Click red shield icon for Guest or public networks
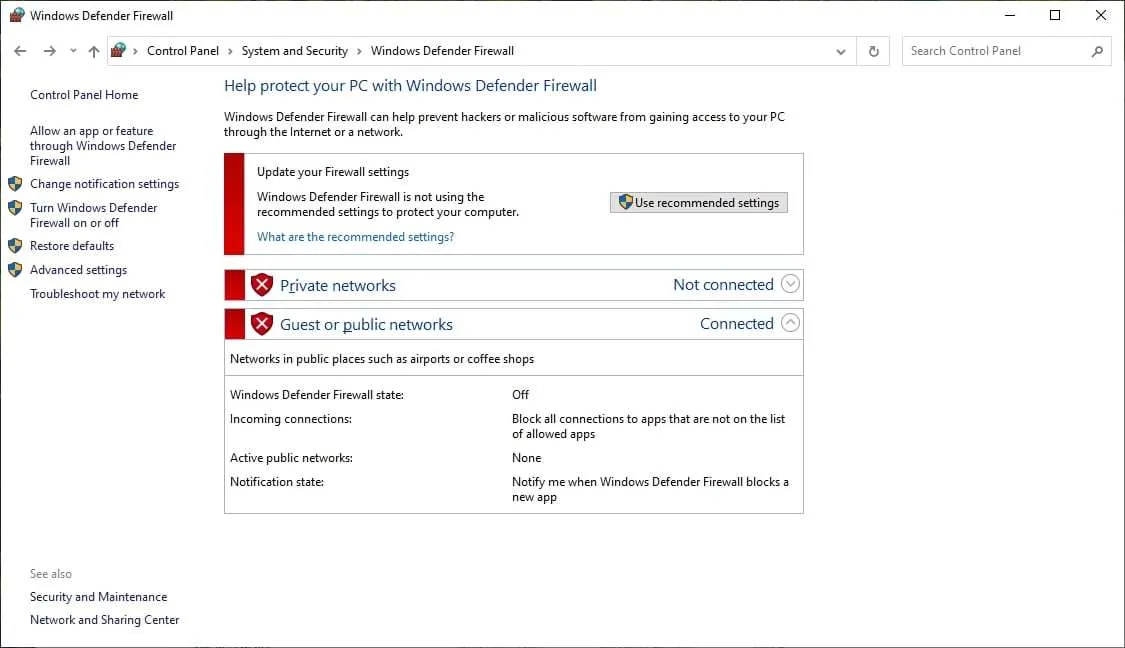The height and width of the screenshot is (648, 1125). pos(262,324)
